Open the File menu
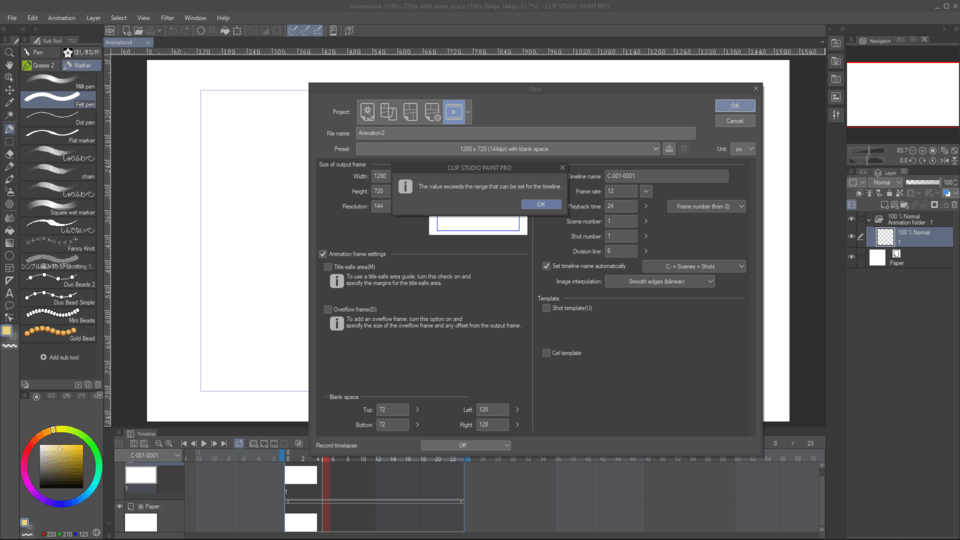960x540 pixels. [12, 18]
